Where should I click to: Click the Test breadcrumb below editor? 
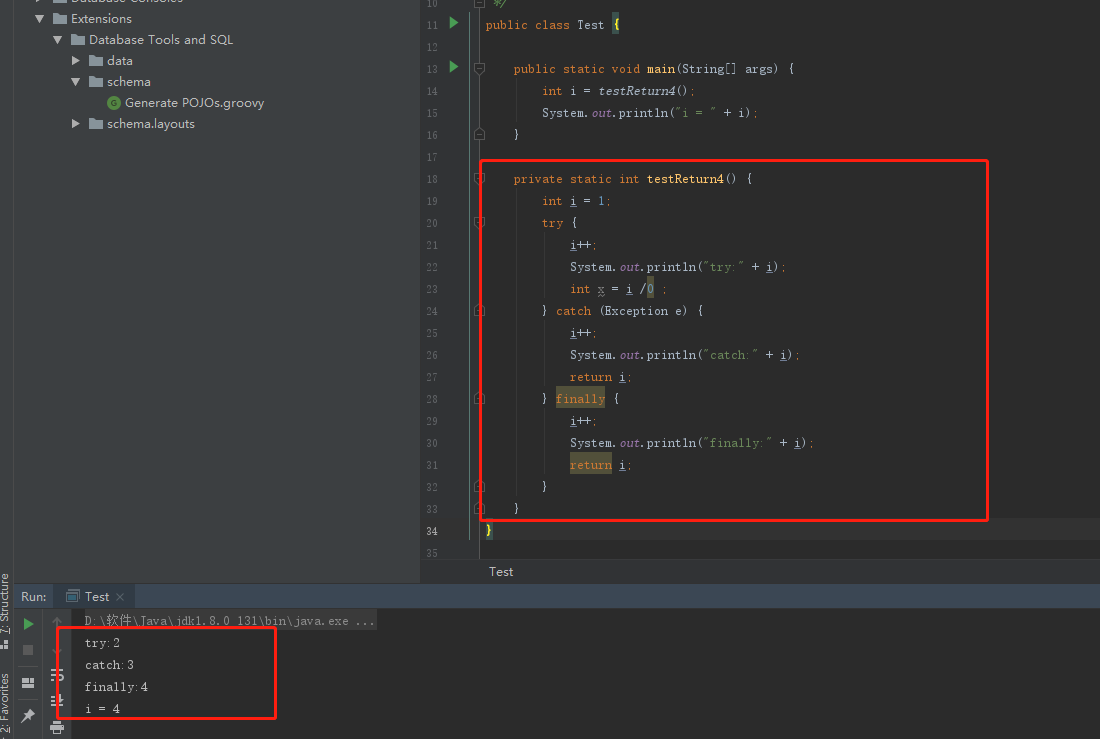click(x=501, y=572)
